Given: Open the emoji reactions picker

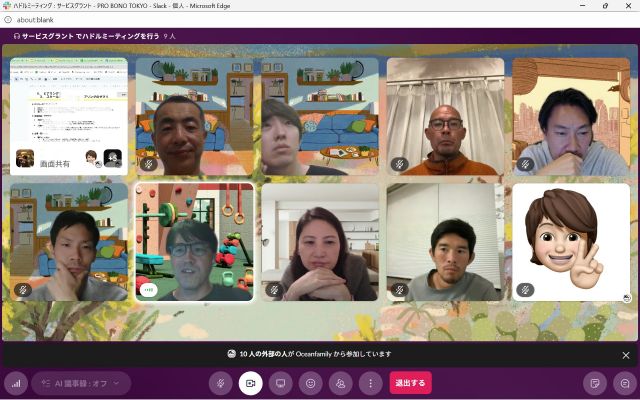Looking at the screenshot, I should 311,383.
